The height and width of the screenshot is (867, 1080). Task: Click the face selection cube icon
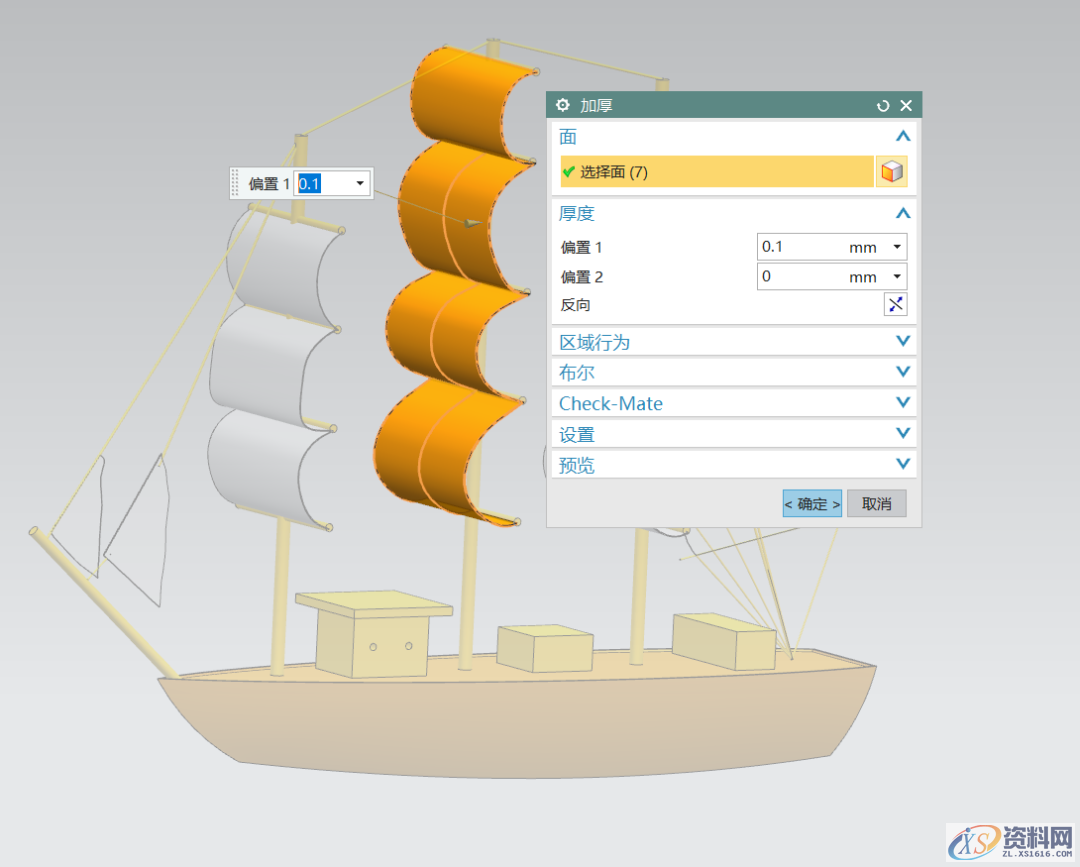click(x=891, y=172)
